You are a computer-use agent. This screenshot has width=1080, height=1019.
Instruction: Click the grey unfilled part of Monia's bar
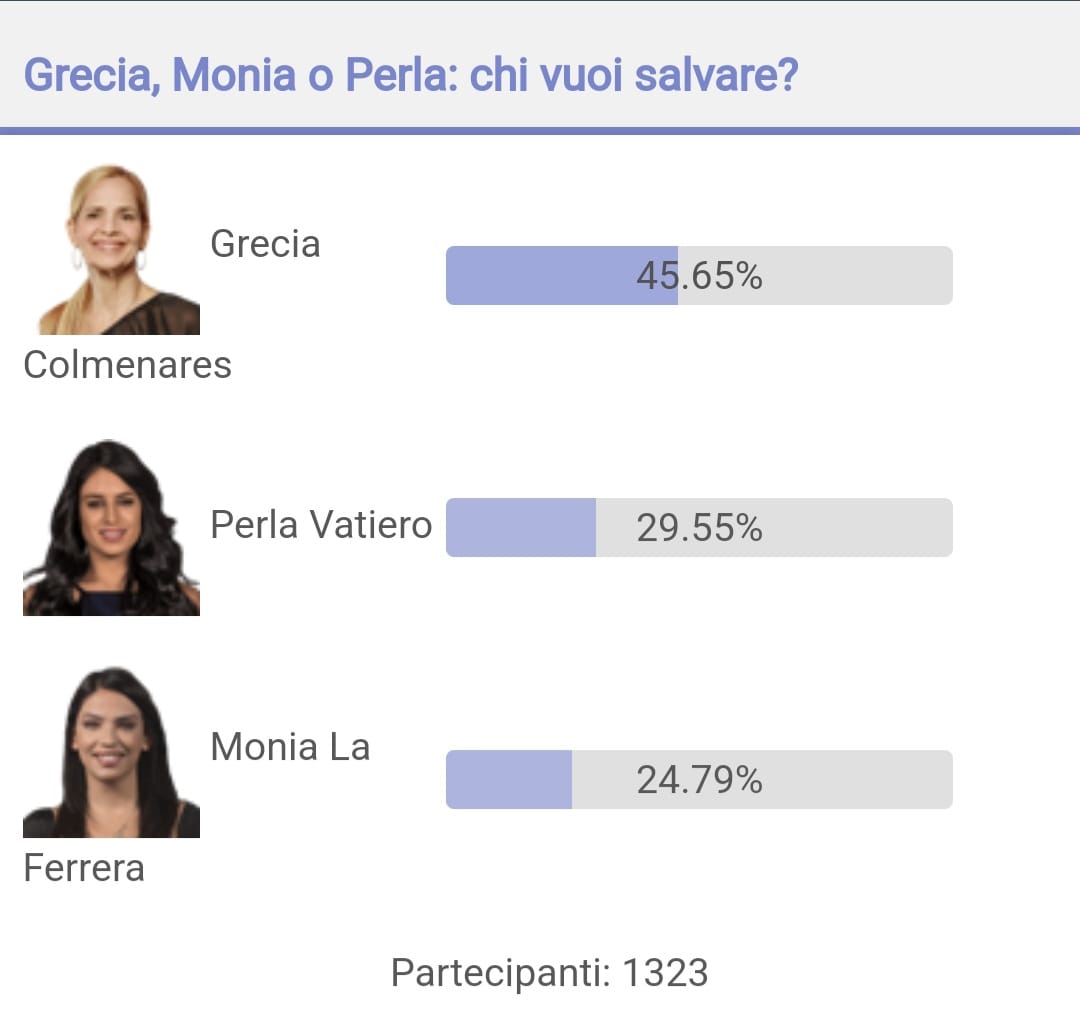point(762,780)
